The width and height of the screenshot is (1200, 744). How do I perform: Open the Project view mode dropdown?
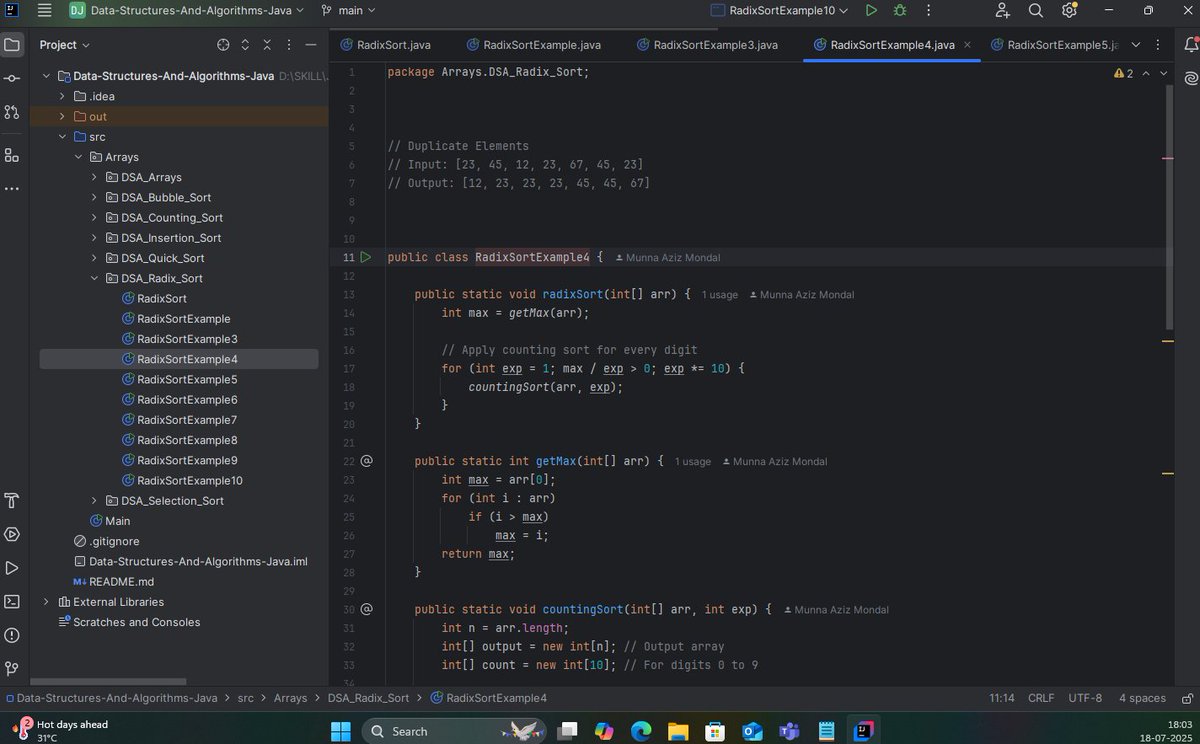[x=65, y=45]
